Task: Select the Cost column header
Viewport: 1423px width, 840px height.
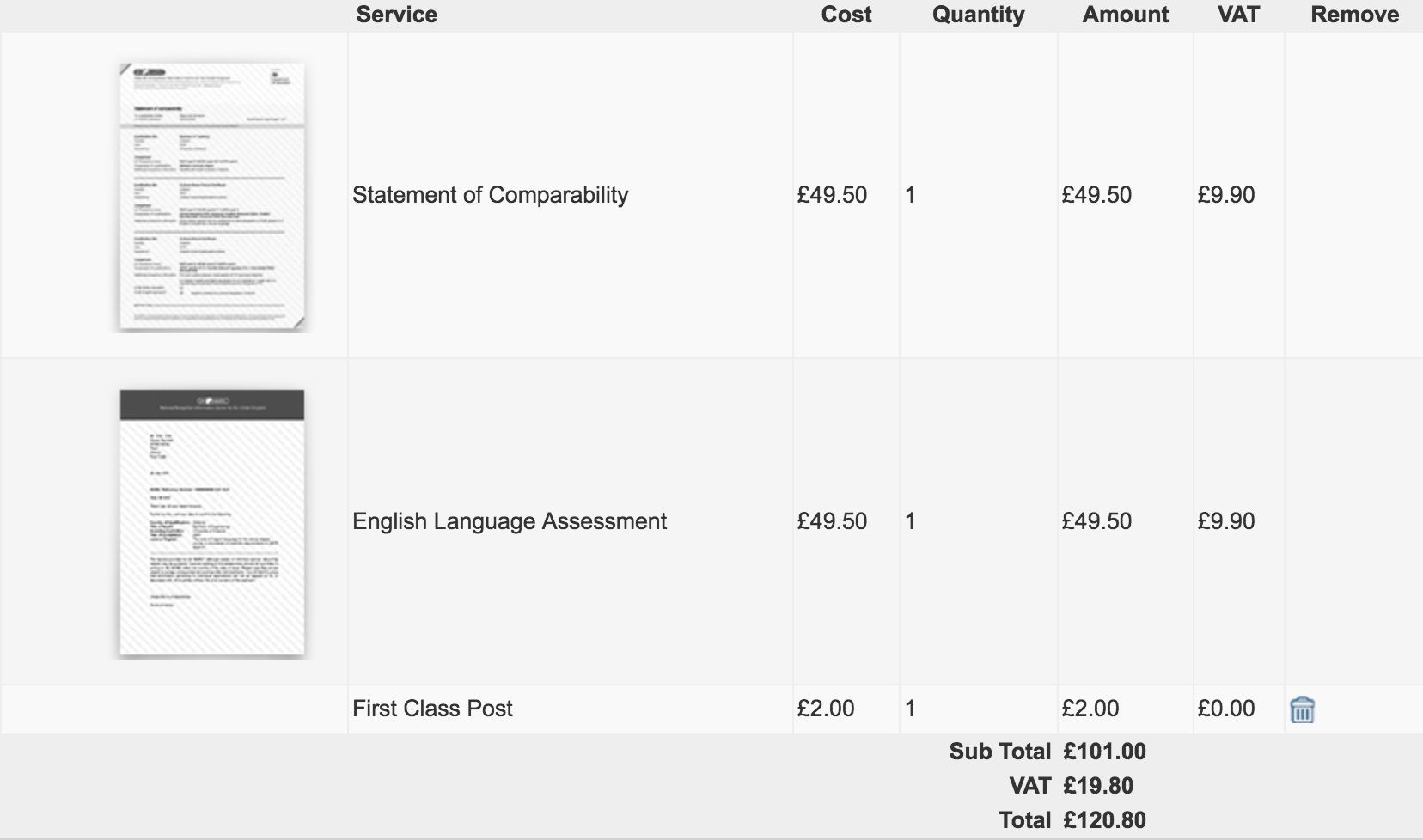Action: 846,14
